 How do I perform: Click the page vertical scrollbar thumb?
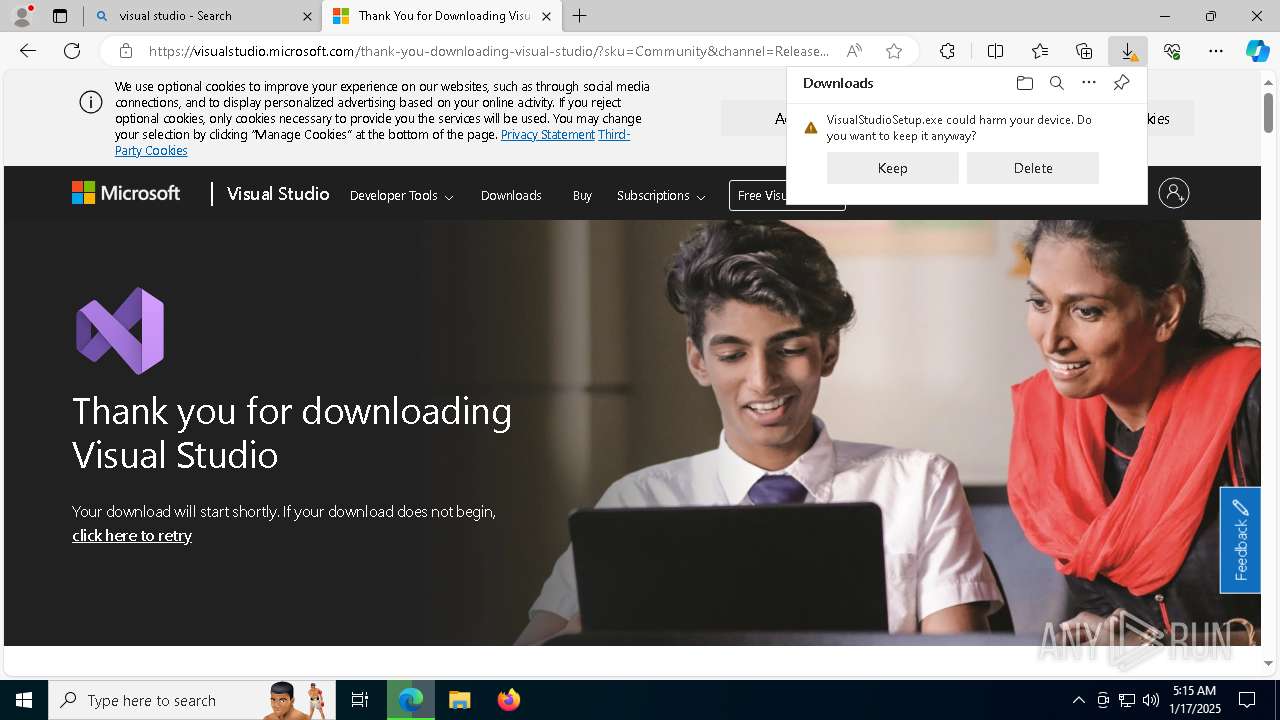[1269, 111]
